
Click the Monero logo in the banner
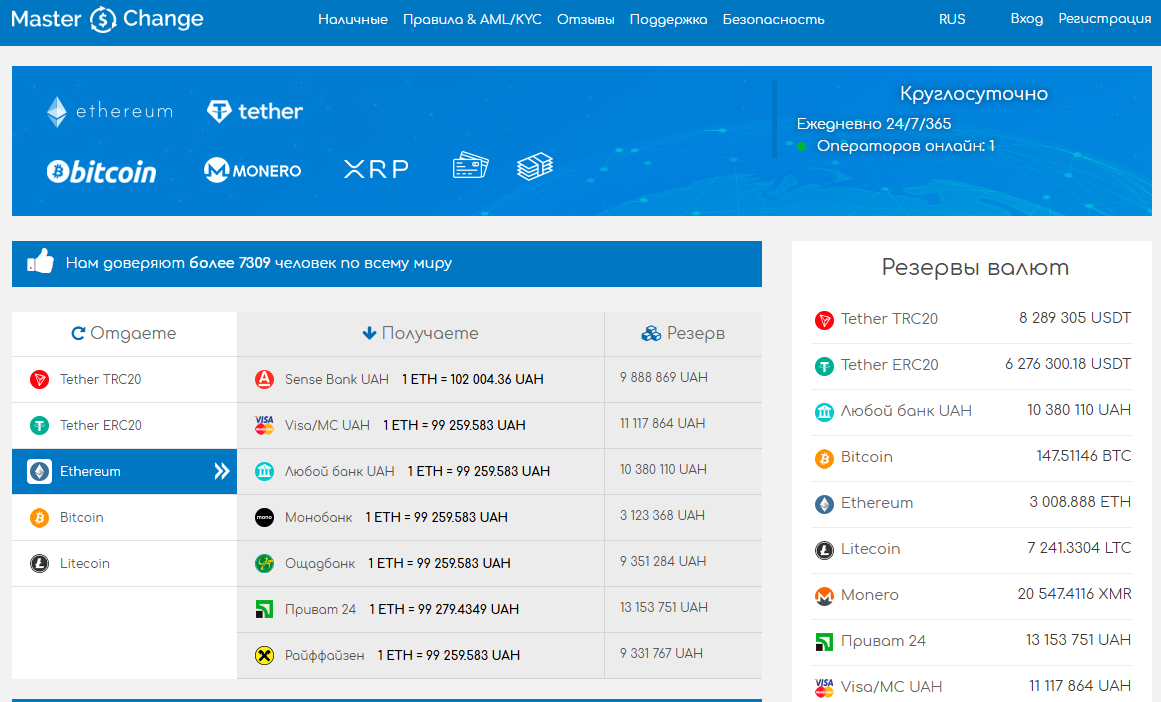pos(252,170)
